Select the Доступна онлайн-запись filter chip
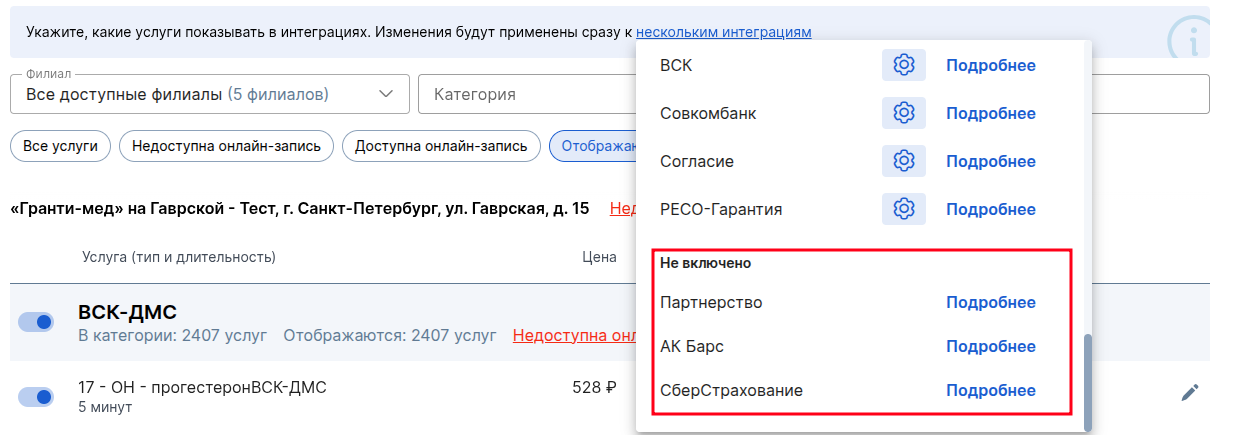This screenshot has height=435, width=1247. [441, 146]
